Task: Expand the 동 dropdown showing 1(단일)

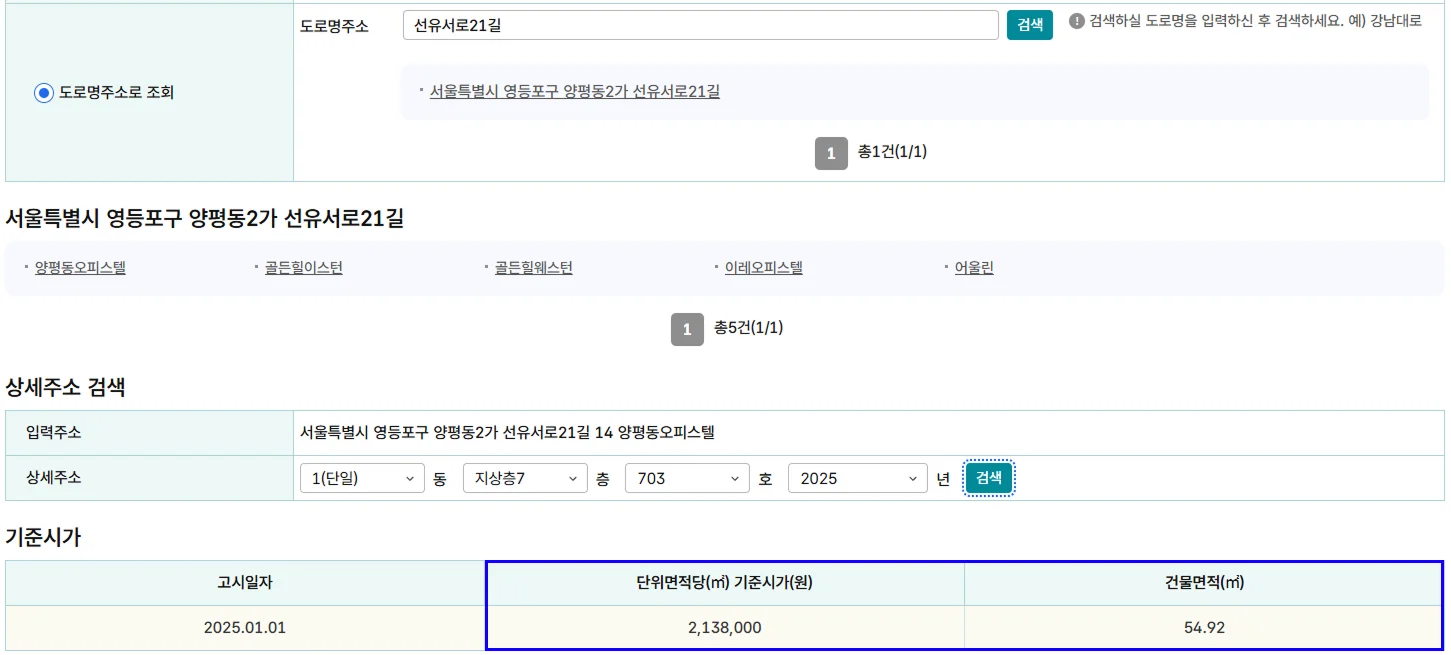Action: 362,479
